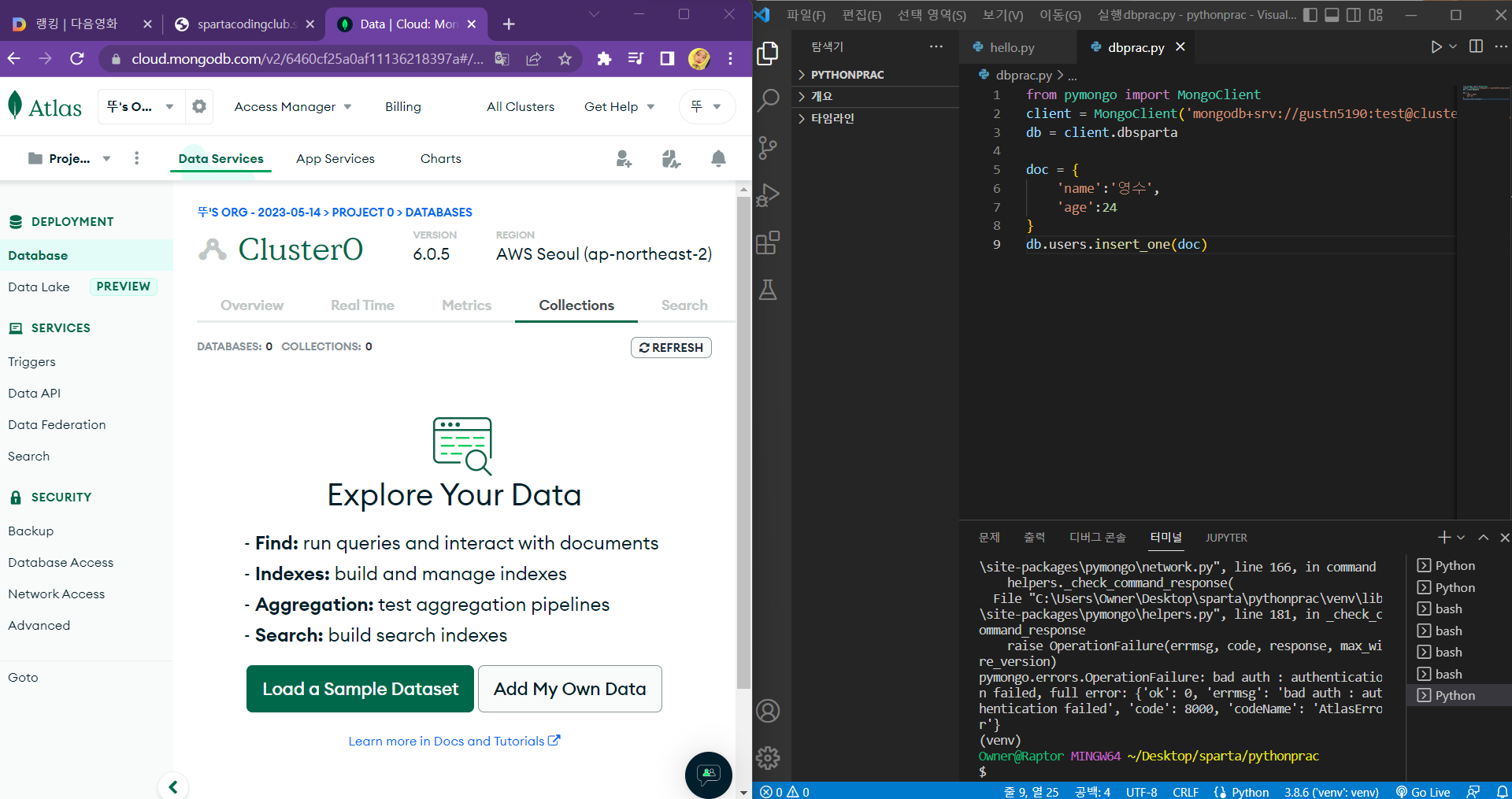The height and width of the screenshot is (799, 1512).
Task: Open the VS Code Search view
Action: [x=768, y=100]
